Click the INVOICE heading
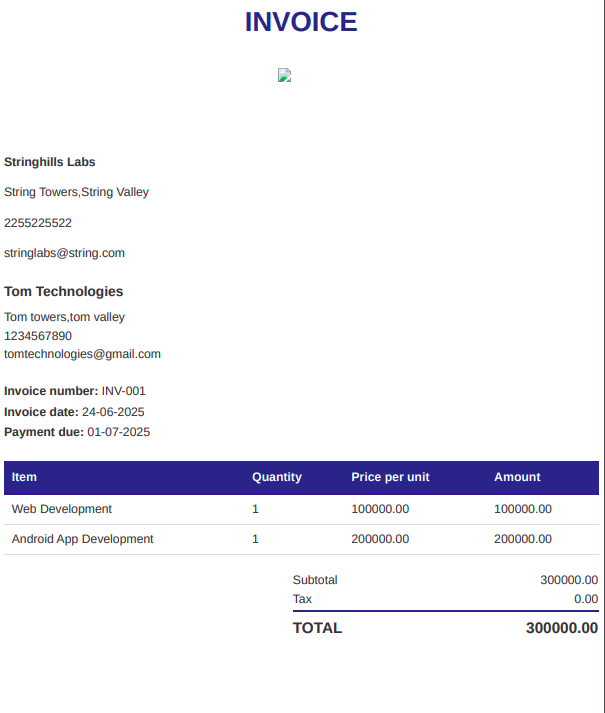Viewport: 605px width, 713px height. [x=301, y=22]
